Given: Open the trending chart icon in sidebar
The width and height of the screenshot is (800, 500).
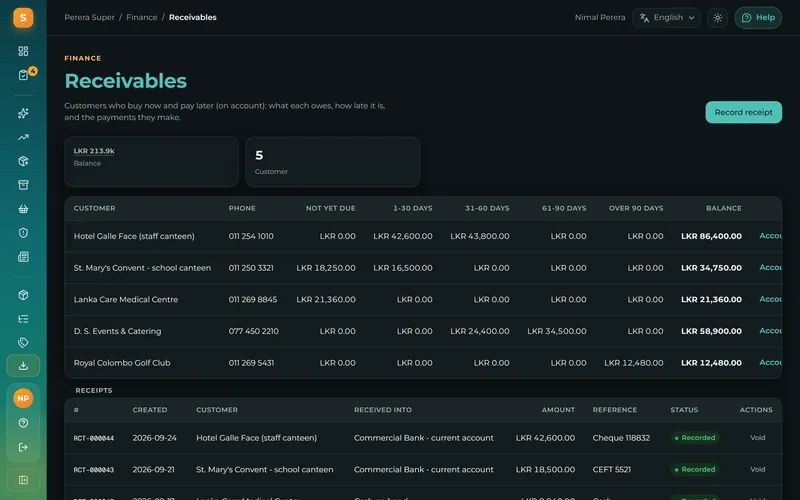Looking at the screenshot, I should [x=23, y=137].
